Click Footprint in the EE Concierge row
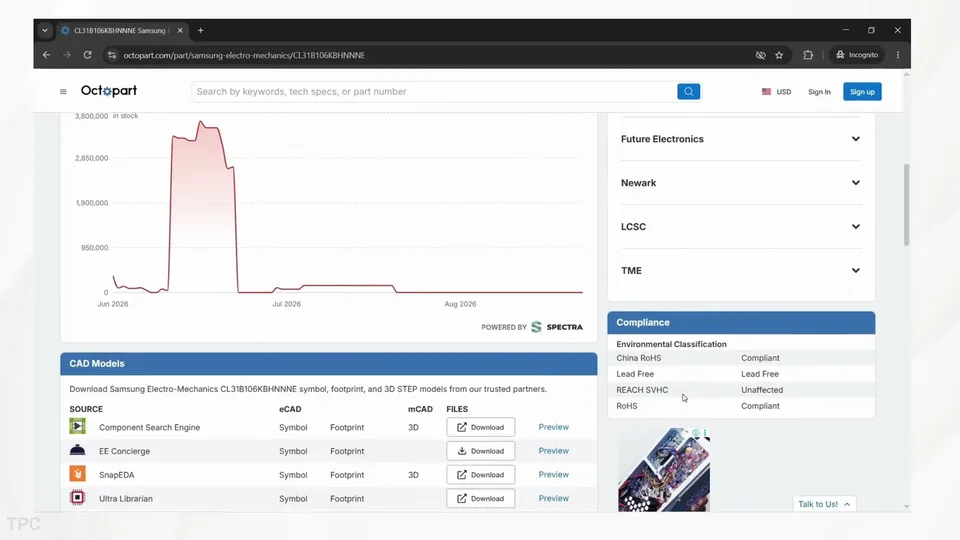Image resolution: width=960 pixels, height=540 pixels. pyautogui.click(x=347, y=451)
